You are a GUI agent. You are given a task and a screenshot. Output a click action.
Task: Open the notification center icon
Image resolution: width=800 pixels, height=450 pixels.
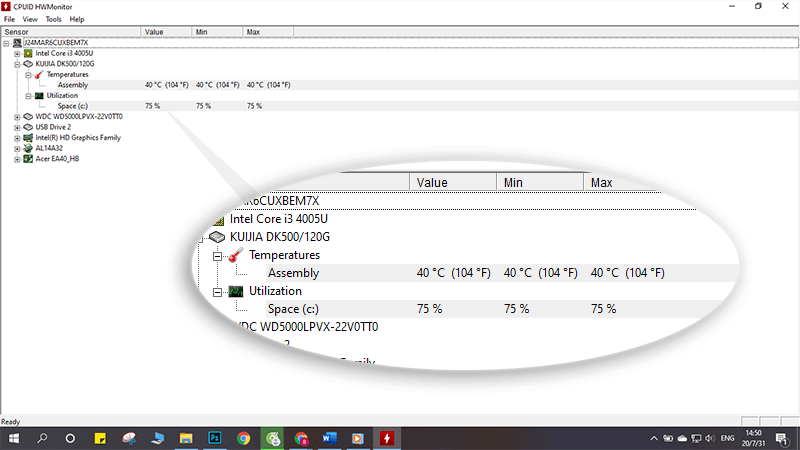782,438
